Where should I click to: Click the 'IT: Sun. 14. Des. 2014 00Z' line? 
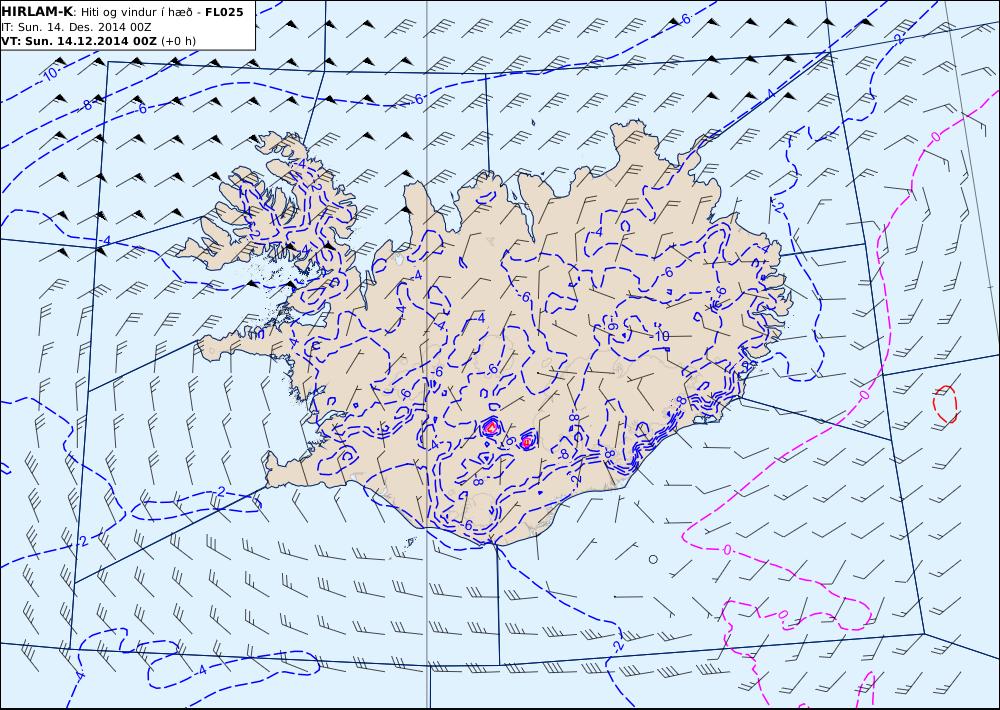[x=77, y=27]
